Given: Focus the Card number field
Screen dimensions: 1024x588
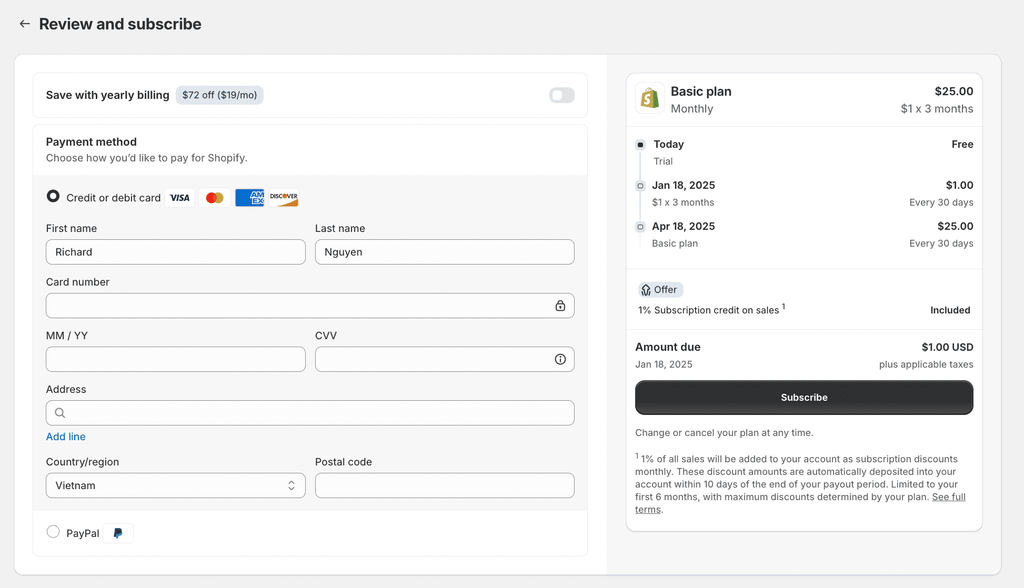Looking at the screenshot, I should click(x=310, y=306).
